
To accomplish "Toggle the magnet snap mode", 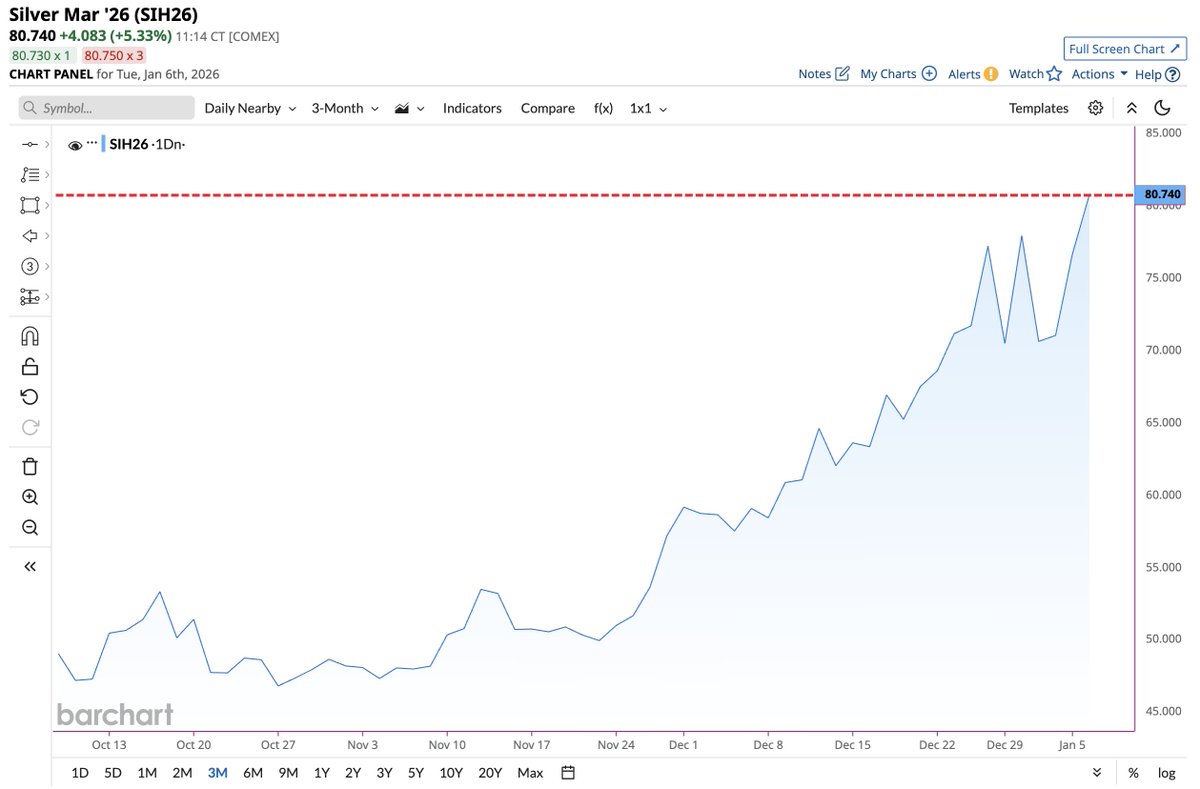I will pyautogui.click(x=29, y=336).
